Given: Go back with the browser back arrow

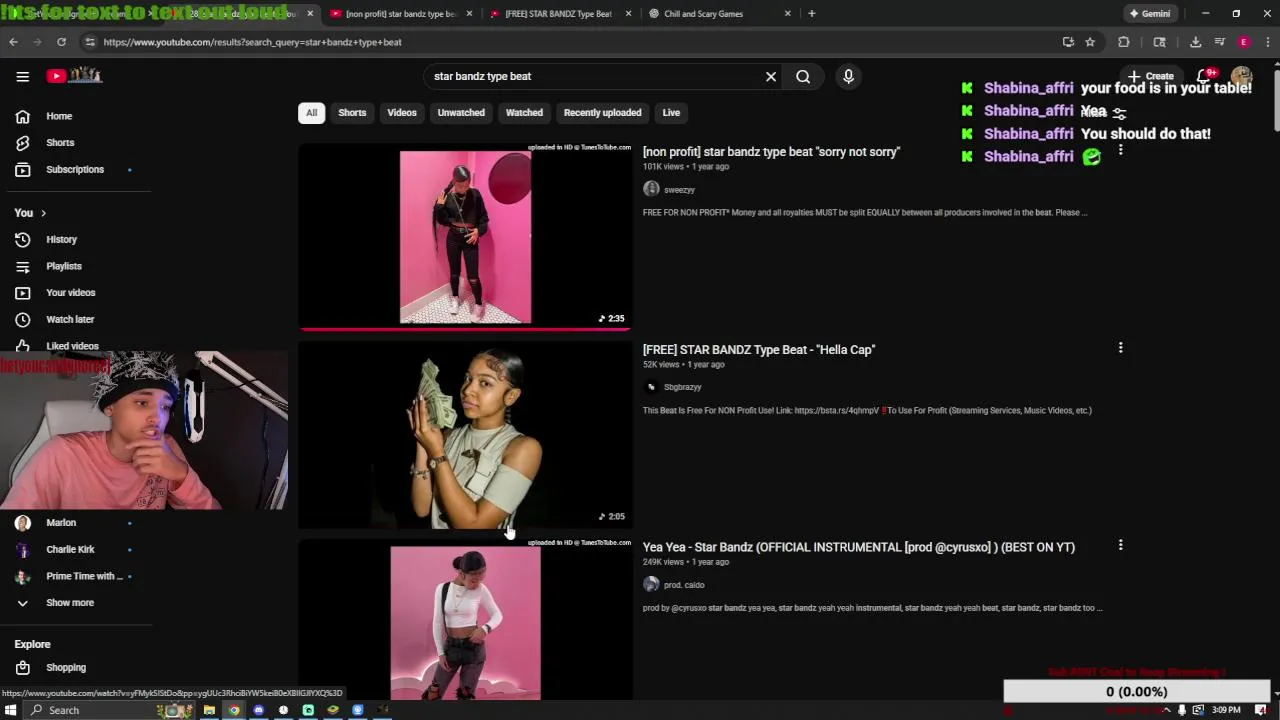Looking at the screenshot, I should 13,42.
